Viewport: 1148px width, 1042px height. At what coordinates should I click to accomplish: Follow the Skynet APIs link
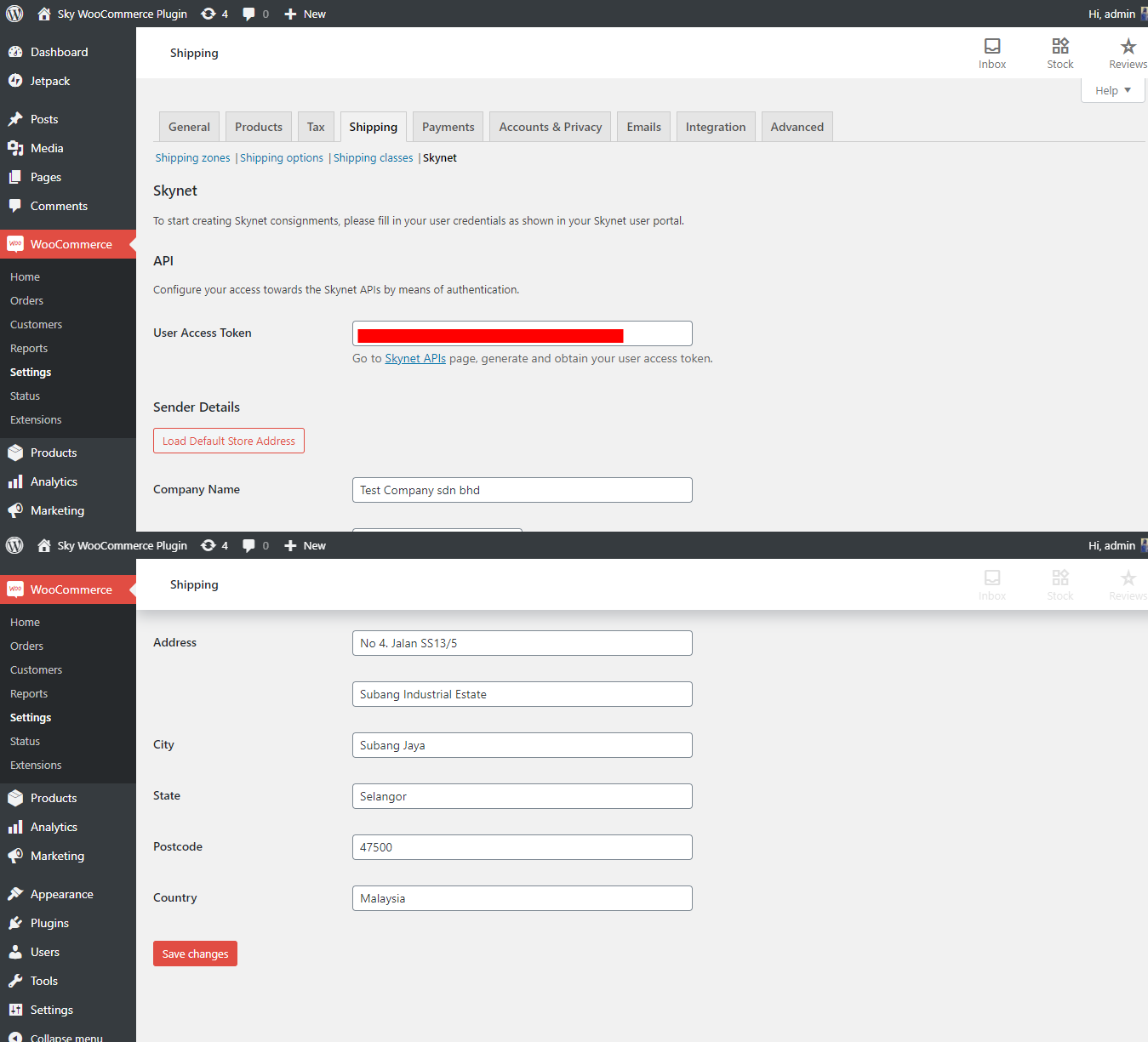(414, 358)
